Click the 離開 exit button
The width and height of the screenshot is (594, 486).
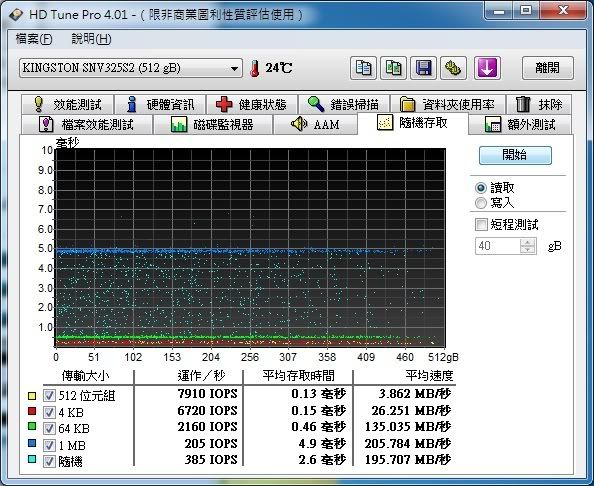pos(547,68)
